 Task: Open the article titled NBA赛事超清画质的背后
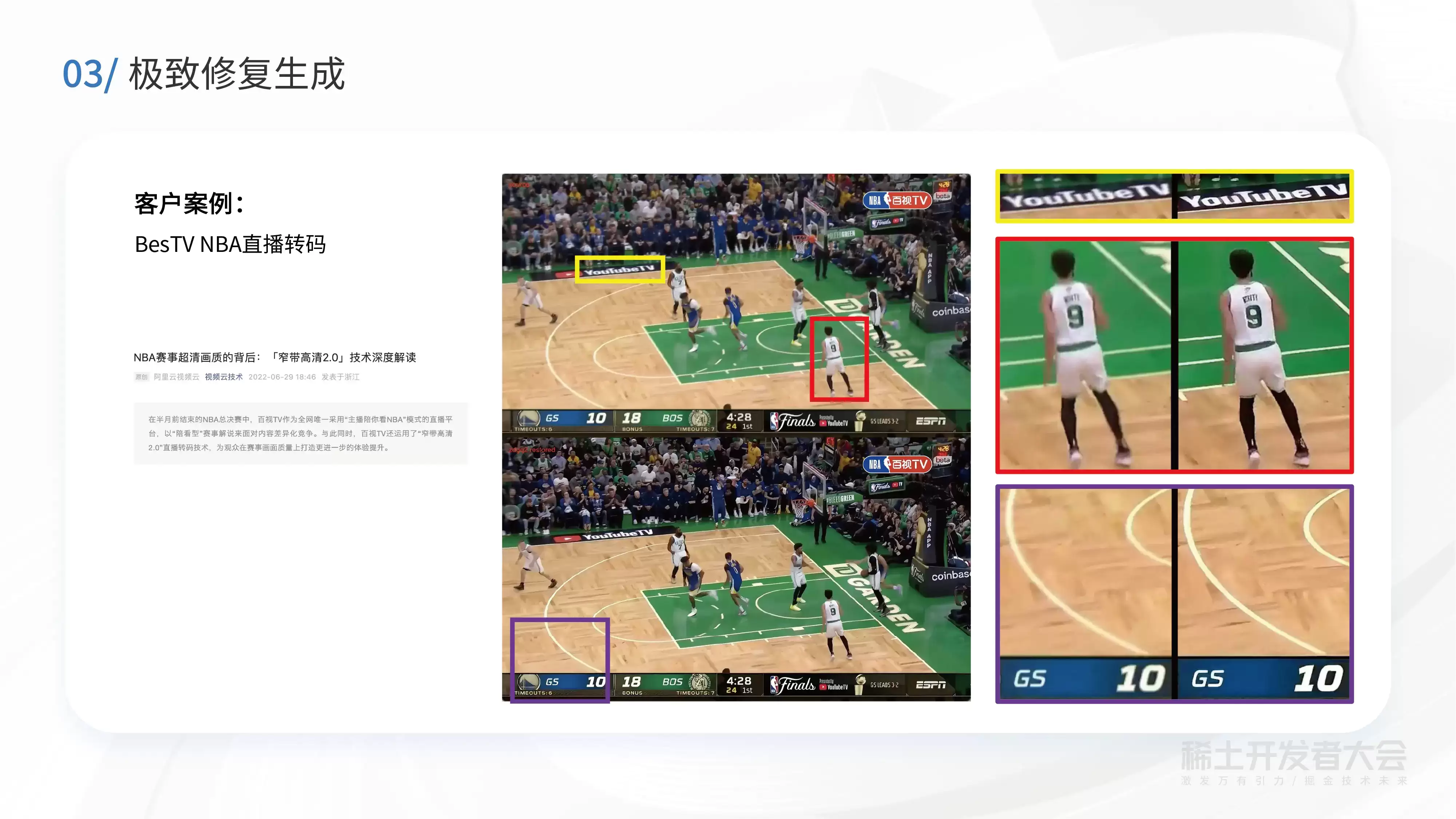point(275,357)
